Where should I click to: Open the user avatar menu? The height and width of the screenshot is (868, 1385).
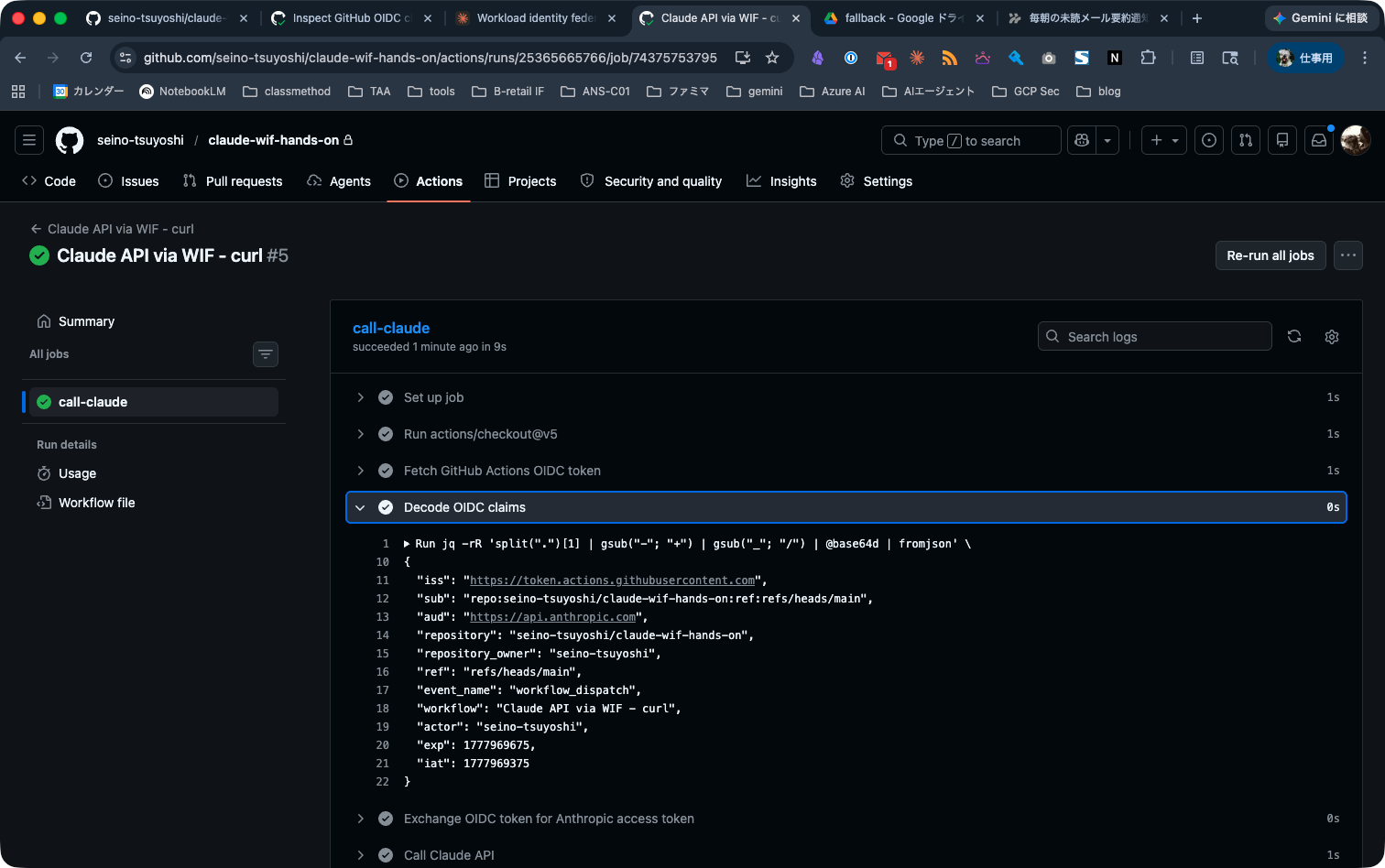[x=1356, y=140]
